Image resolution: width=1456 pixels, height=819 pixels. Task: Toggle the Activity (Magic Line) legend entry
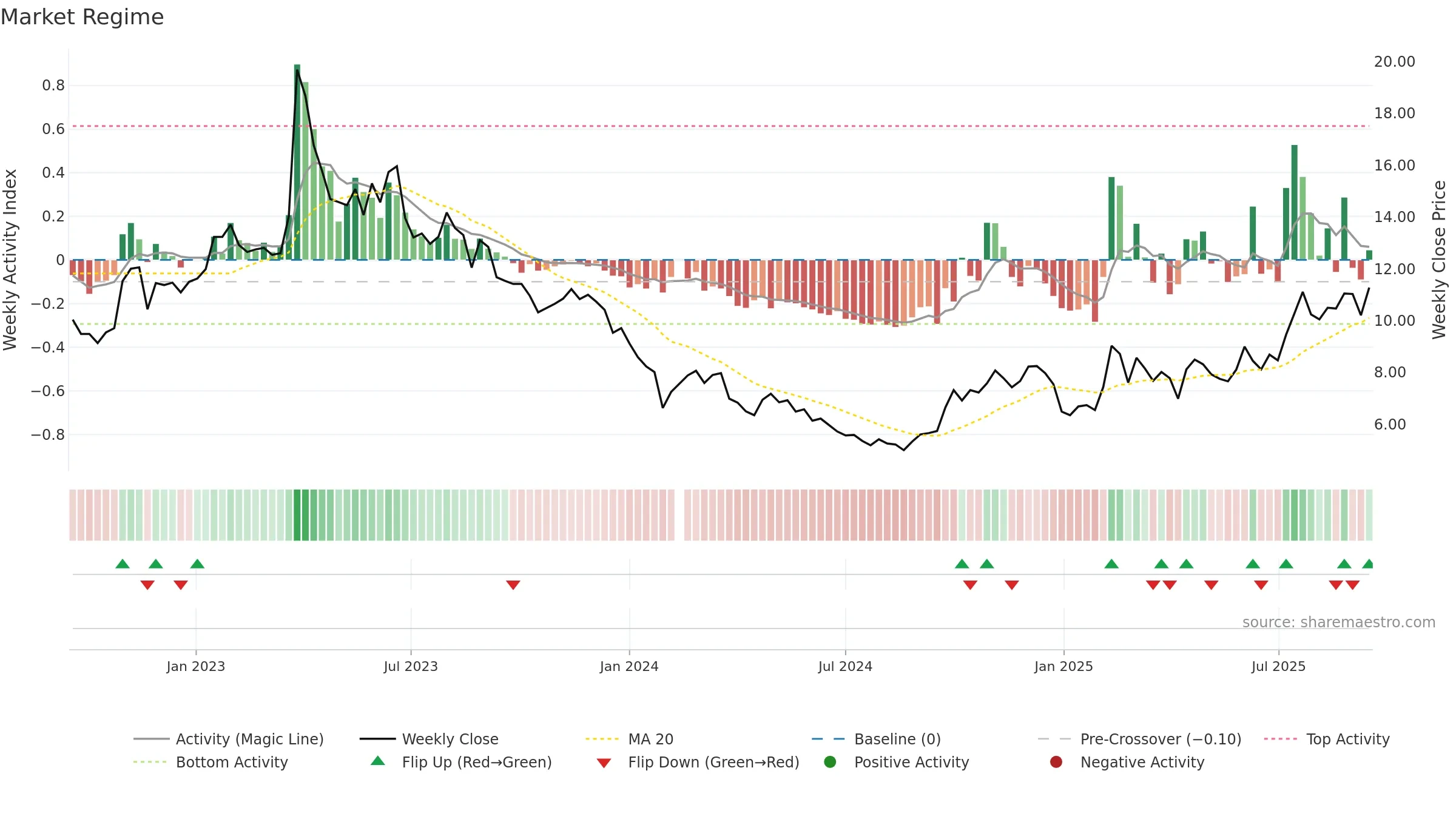[x=229, y=739]
